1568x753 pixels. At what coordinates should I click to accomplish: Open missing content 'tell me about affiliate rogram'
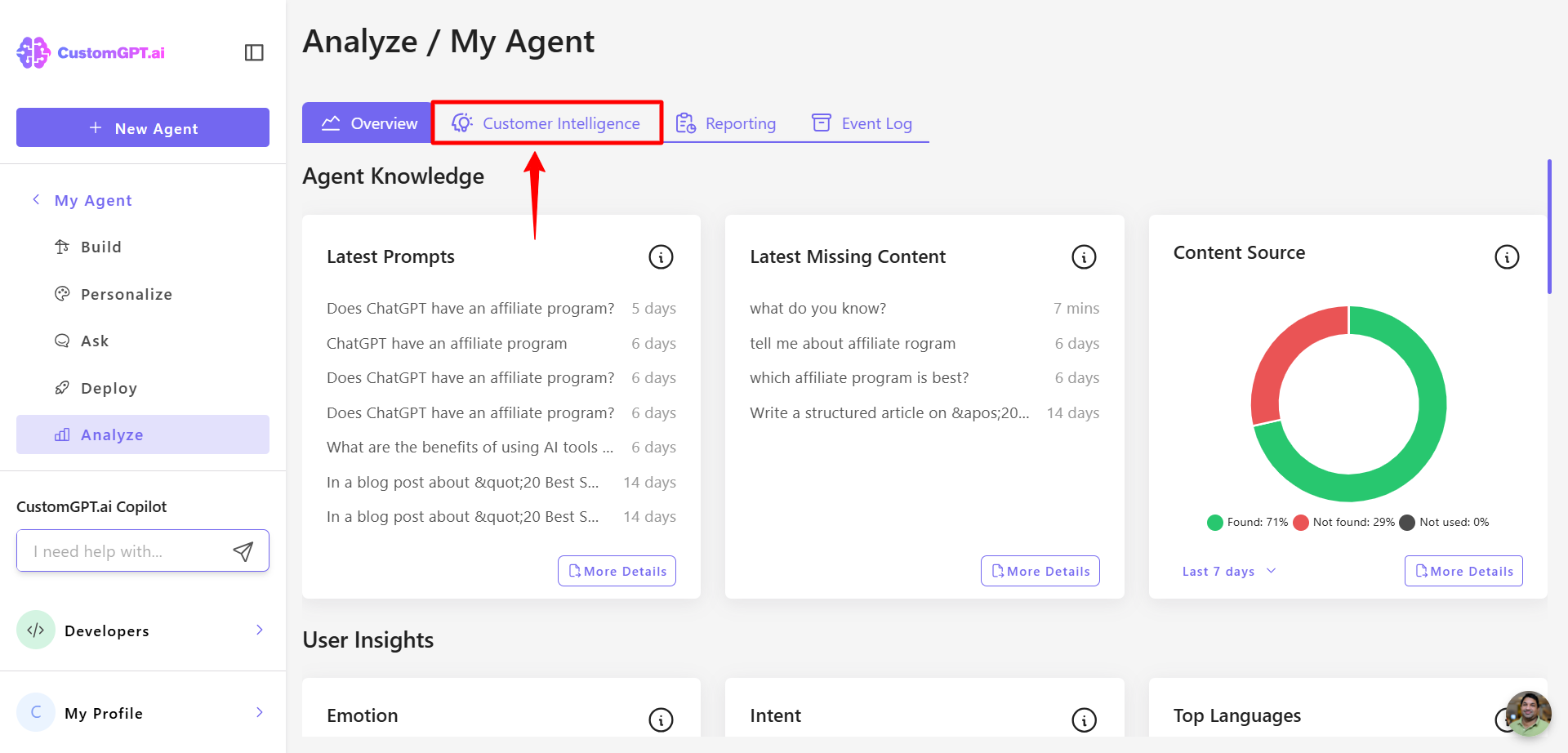(853, 344)
